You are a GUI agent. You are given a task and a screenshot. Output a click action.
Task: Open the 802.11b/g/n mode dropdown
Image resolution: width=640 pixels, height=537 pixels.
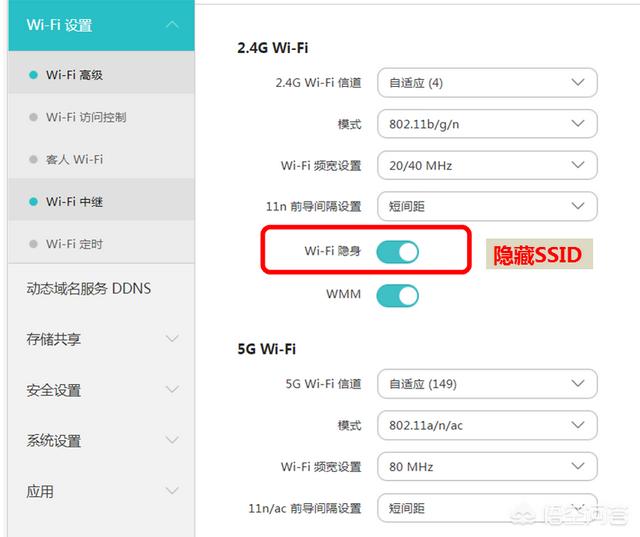tap(487, 124)
